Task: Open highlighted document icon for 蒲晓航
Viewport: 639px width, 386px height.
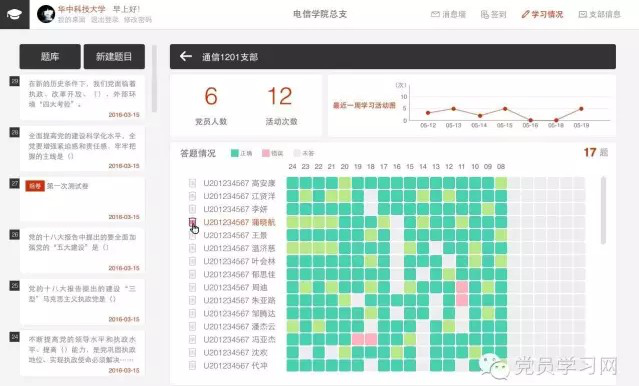Action: click(192, 222)
